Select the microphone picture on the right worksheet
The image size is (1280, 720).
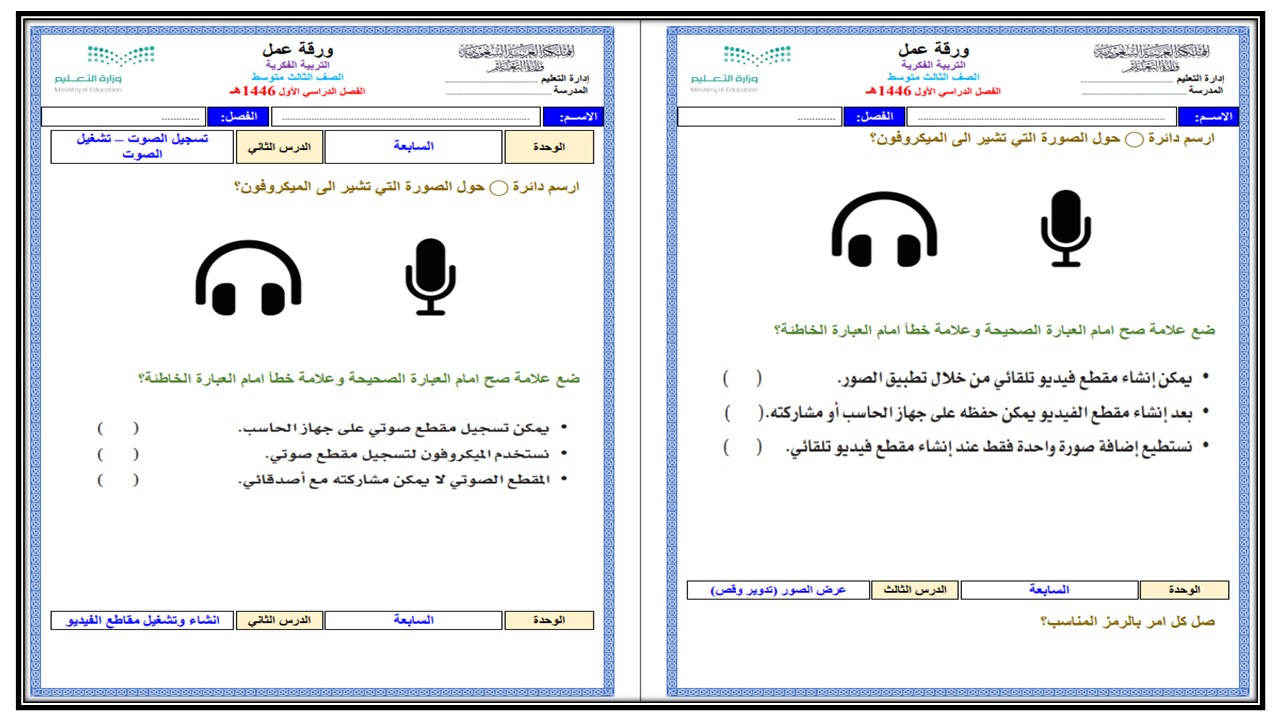click(x=1066, y=228)
